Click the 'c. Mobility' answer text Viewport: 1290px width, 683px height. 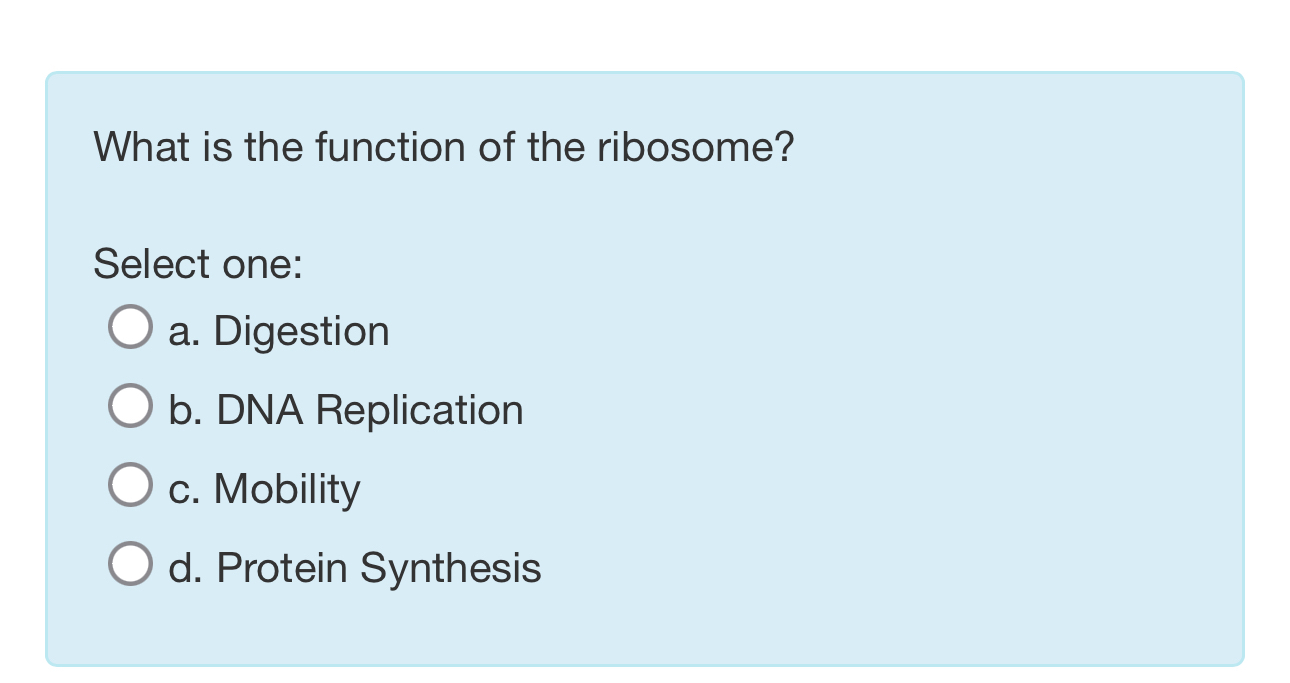pyautogui.click(x=263, y=488)
